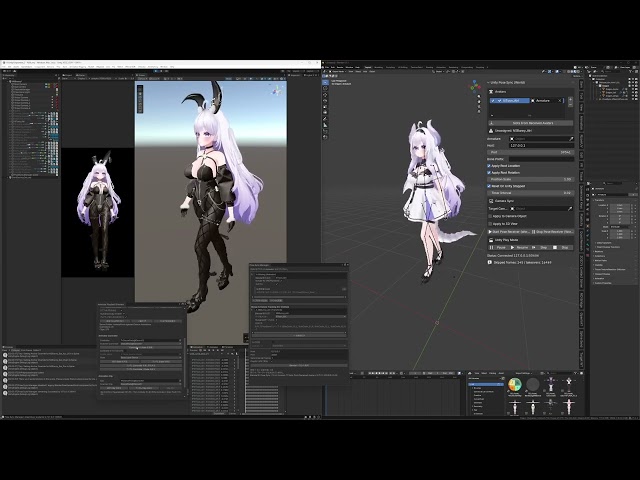Select the Move tool in Blender toolbar

325,96
